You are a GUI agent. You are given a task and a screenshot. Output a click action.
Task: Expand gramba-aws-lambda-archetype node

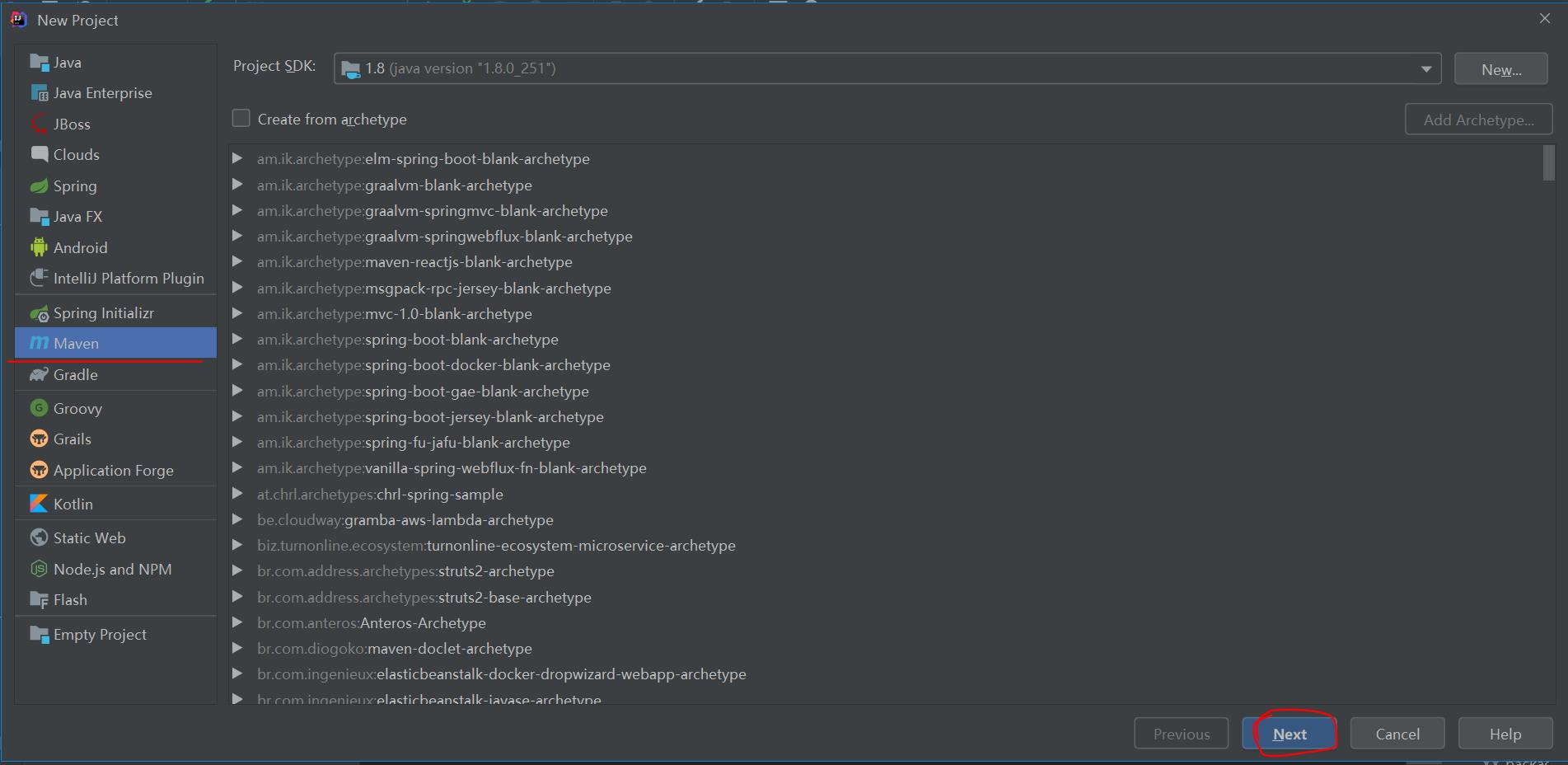pyautogui.click(x=237, y=519)
